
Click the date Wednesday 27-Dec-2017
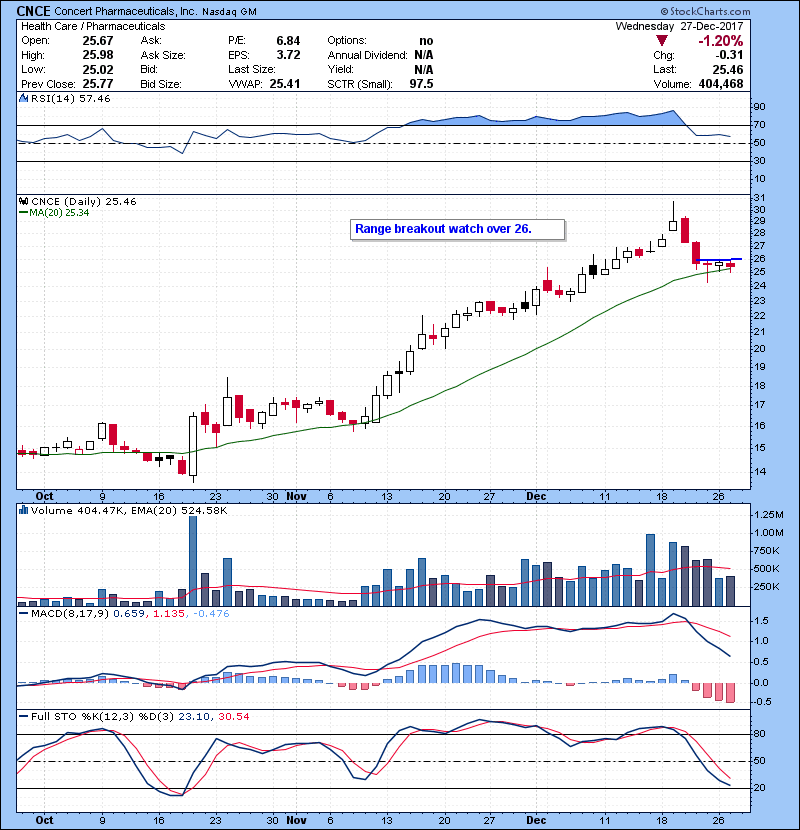679,26
